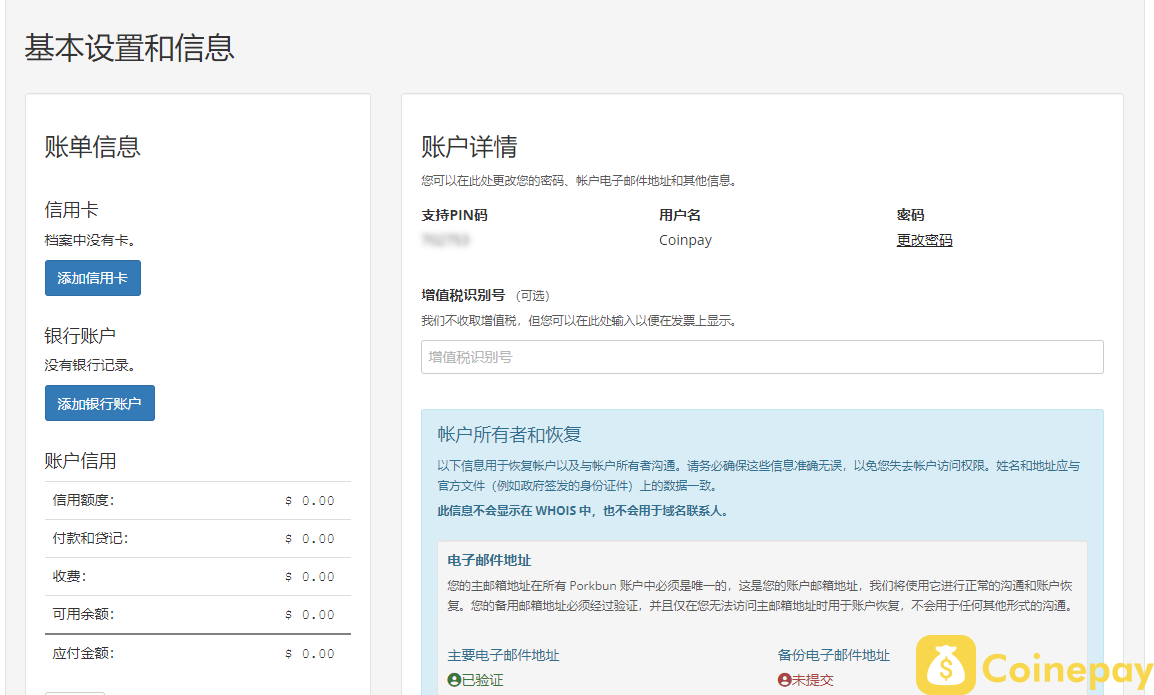This screenshot has height=695, width=1154.
Task: Select the 基本设置和信息 page heading
Action: coord(130,49)
